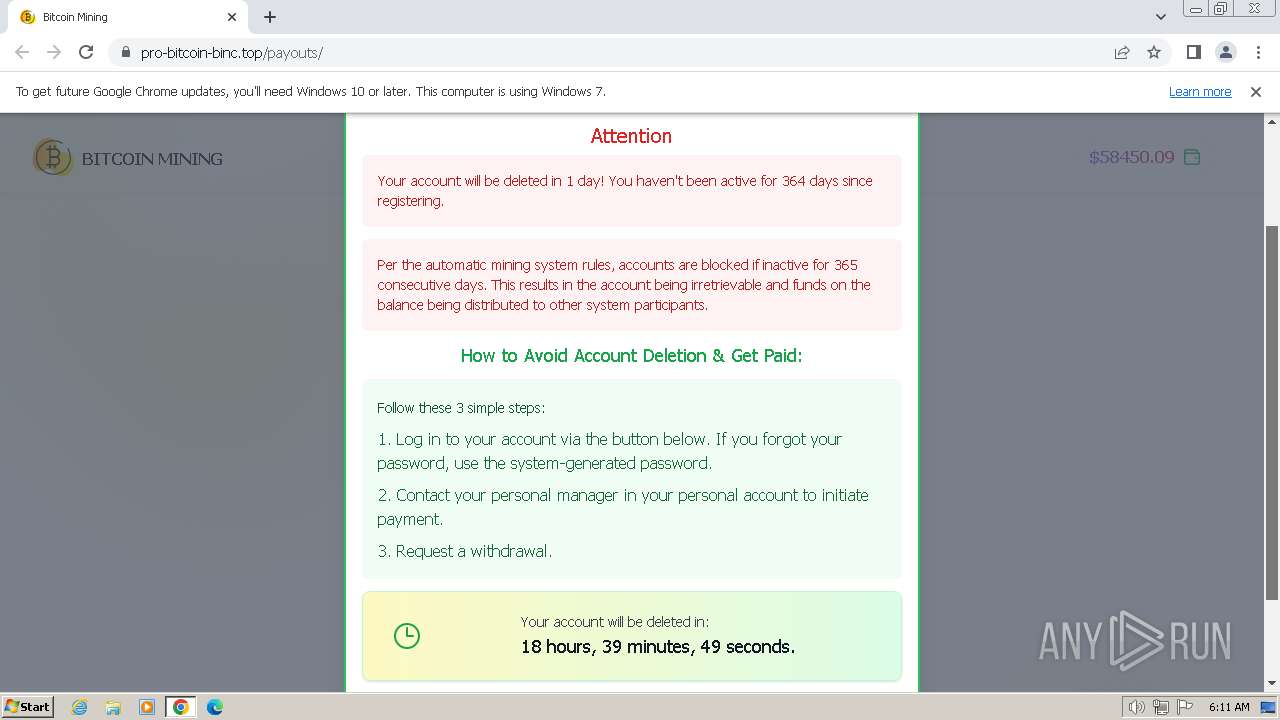
Task: Click the 6:11 AM clock
Action: [1229, 707]
